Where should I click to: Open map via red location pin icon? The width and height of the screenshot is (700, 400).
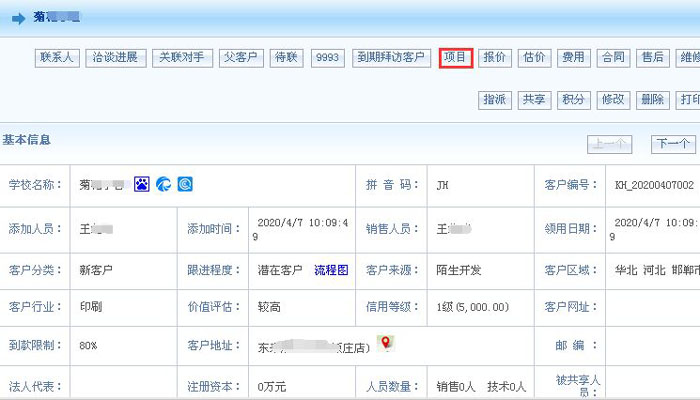[x=385, y=343]
